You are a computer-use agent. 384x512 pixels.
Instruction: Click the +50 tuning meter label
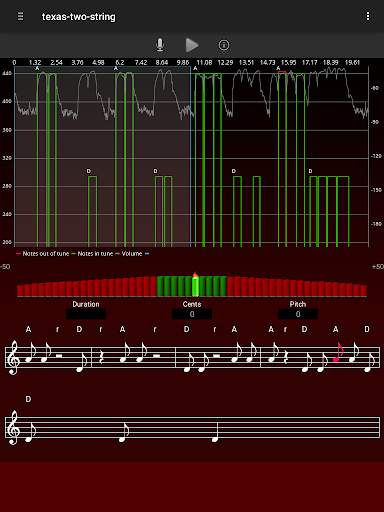click(x=377, y=267)
